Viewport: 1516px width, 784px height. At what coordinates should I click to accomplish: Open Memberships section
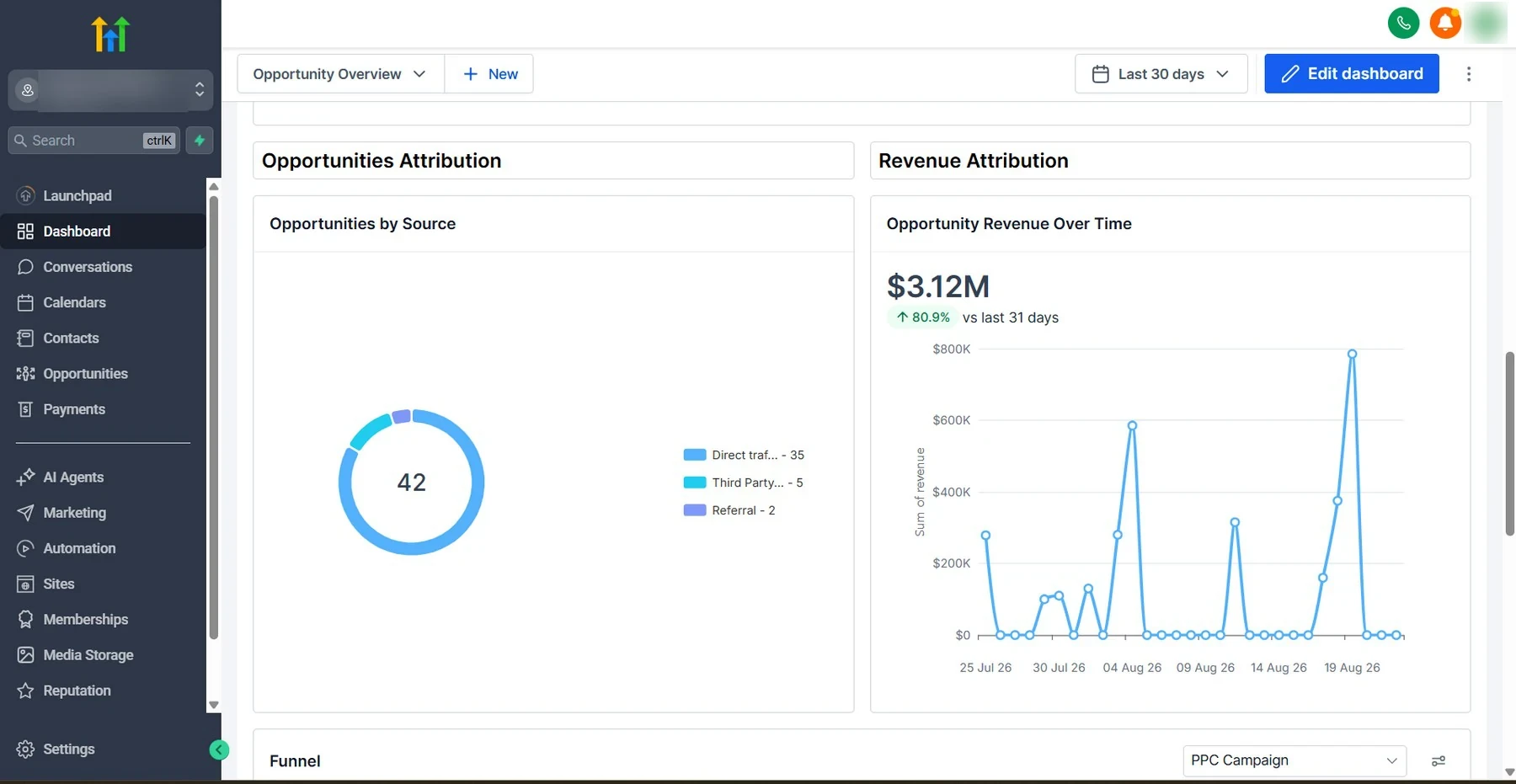click(103, 620)
